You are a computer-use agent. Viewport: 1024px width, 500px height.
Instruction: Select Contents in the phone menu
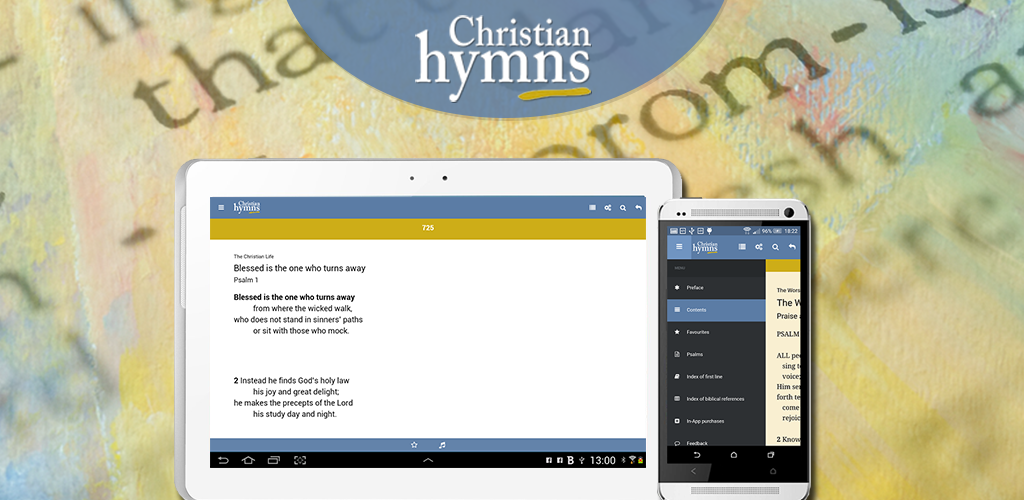716,310
